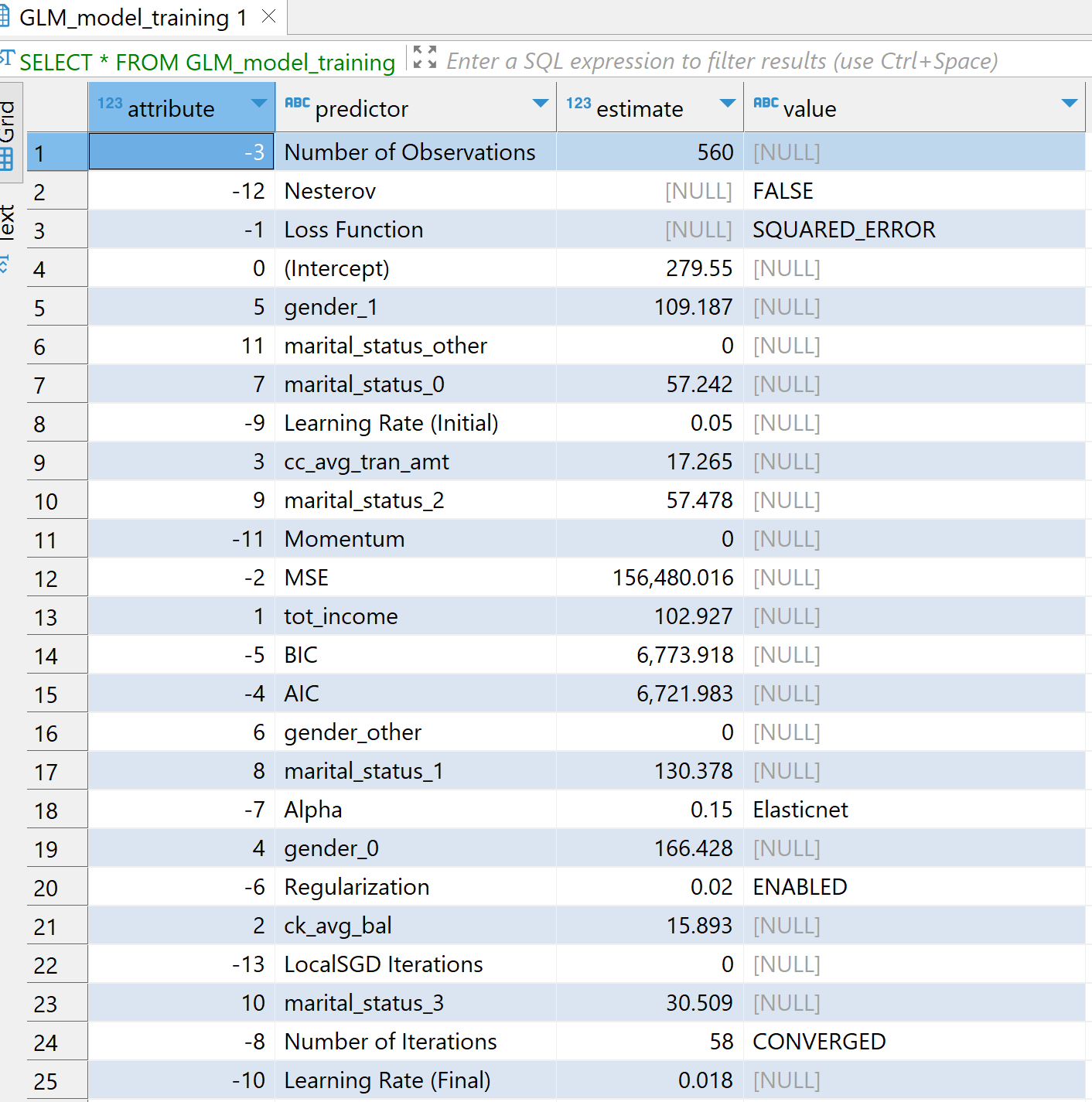Click the expand filter panel icon
The width and height of the screenshot is (1092, 1102).
pyautogui.click(x=425, y=57)
